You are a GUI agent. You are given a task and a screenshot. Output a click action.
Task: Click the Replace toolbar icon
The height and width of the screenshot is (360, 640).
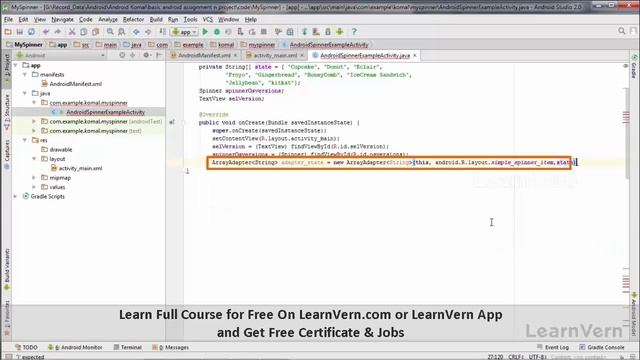pos(122,32)
